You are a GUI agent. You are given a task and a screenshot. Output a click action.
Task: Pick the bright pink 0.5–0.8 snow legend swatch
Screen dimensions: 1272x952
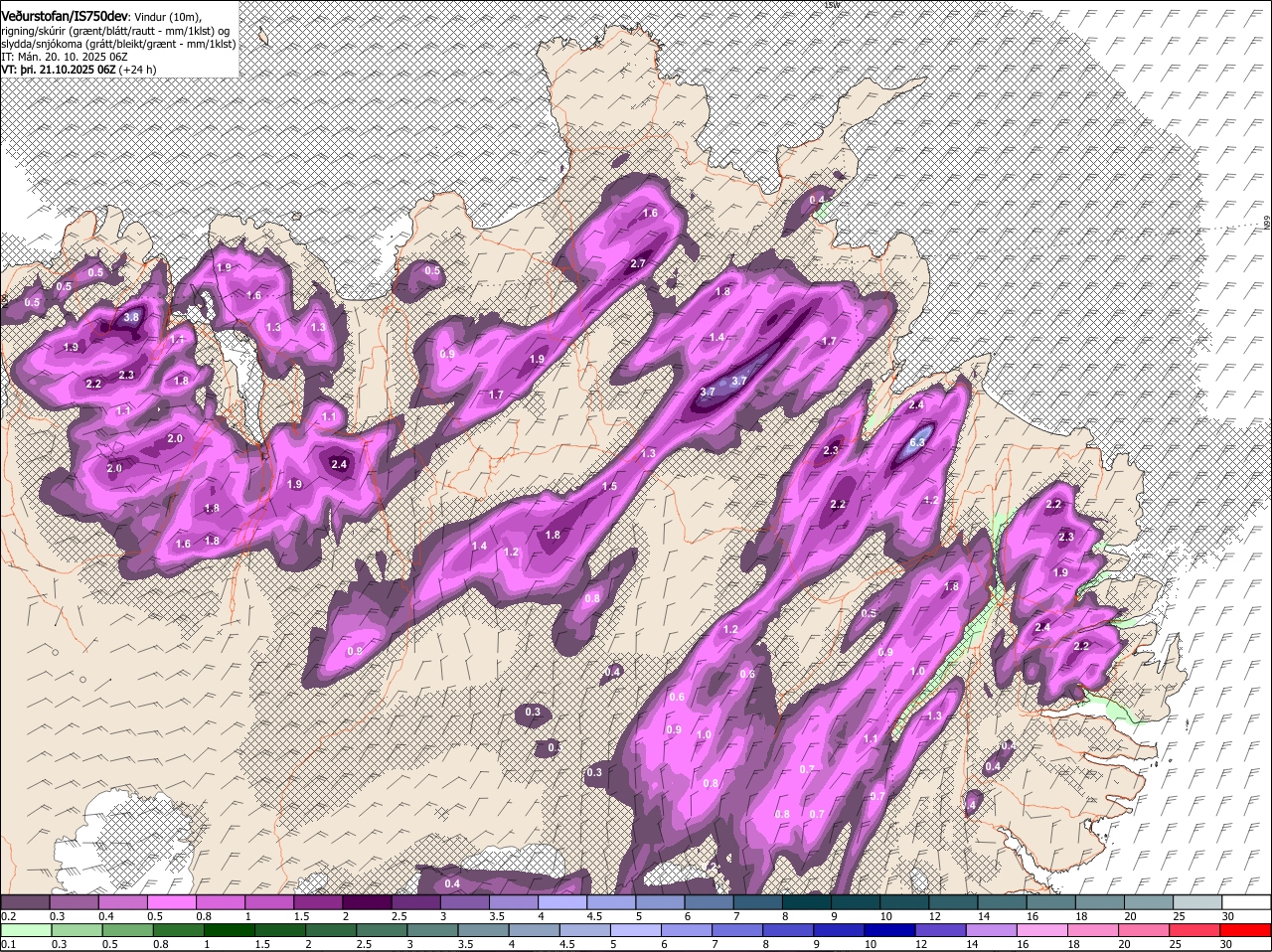click(x=171, y=902)
